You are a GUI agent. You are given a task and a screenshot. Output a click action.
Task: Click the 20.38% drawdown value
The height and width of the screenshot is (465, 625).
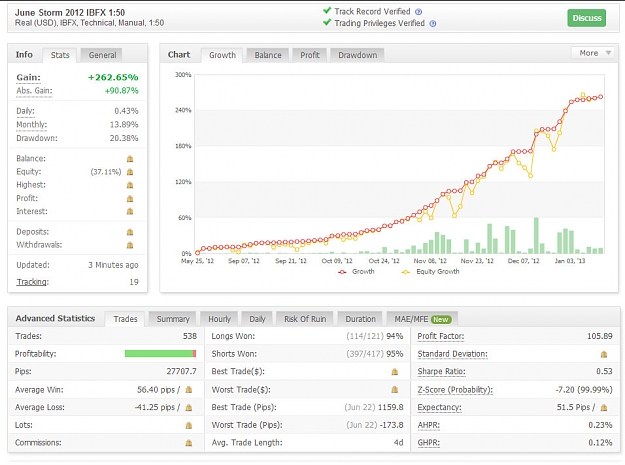(124, 138)
